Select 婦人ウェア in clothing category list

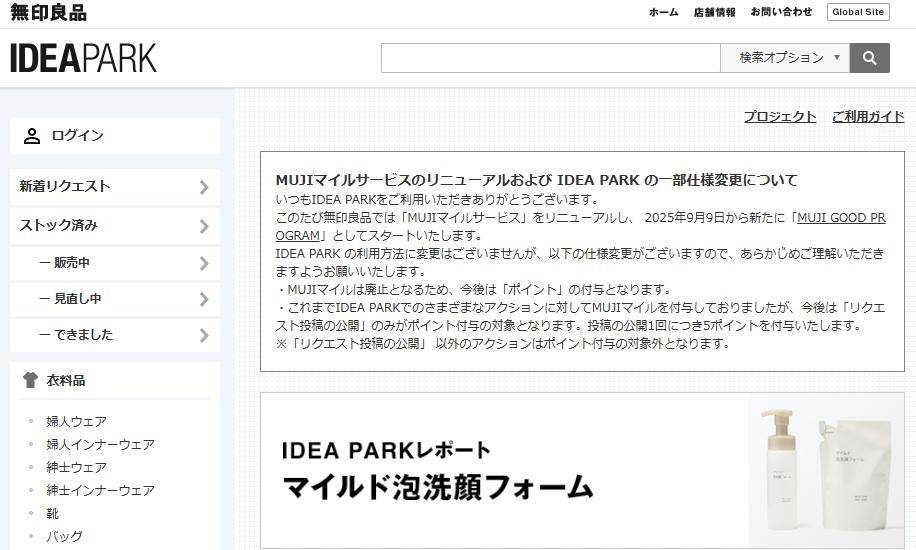click(x=76, y=421)
